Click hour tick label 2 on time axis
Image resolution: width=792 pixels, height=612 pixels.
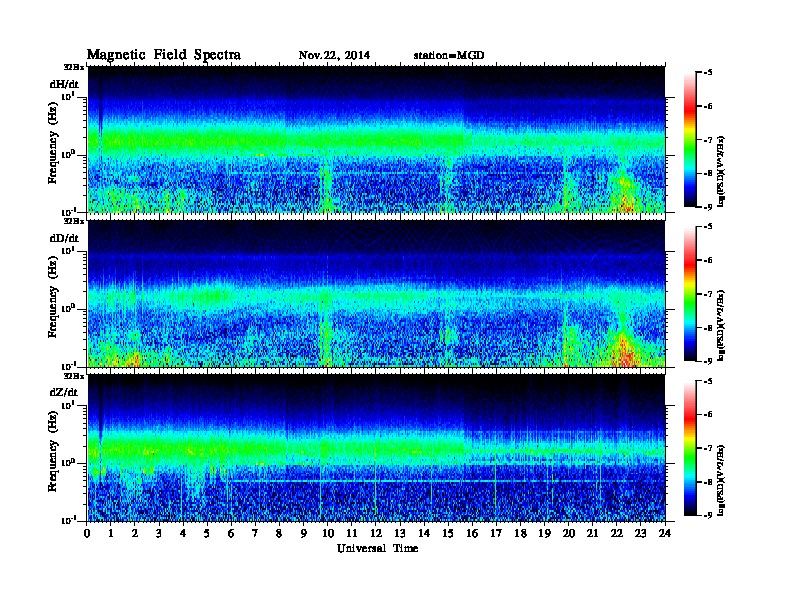135,533
